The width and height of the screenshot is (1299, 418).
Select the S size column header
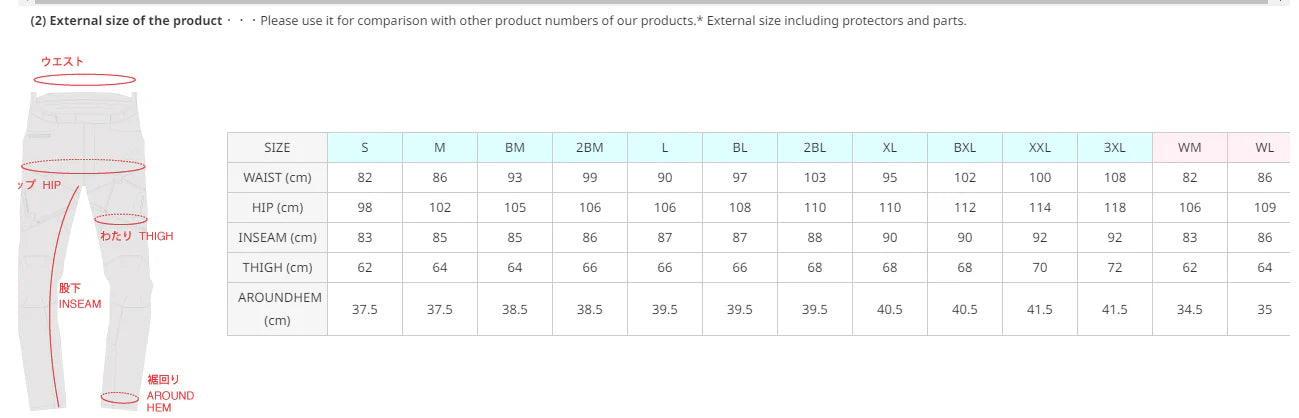[365, 147]
